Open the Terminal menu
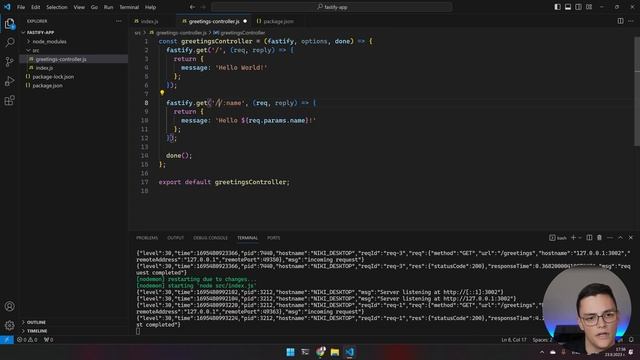This screenshot has width=640, height=360. point(129,7)
